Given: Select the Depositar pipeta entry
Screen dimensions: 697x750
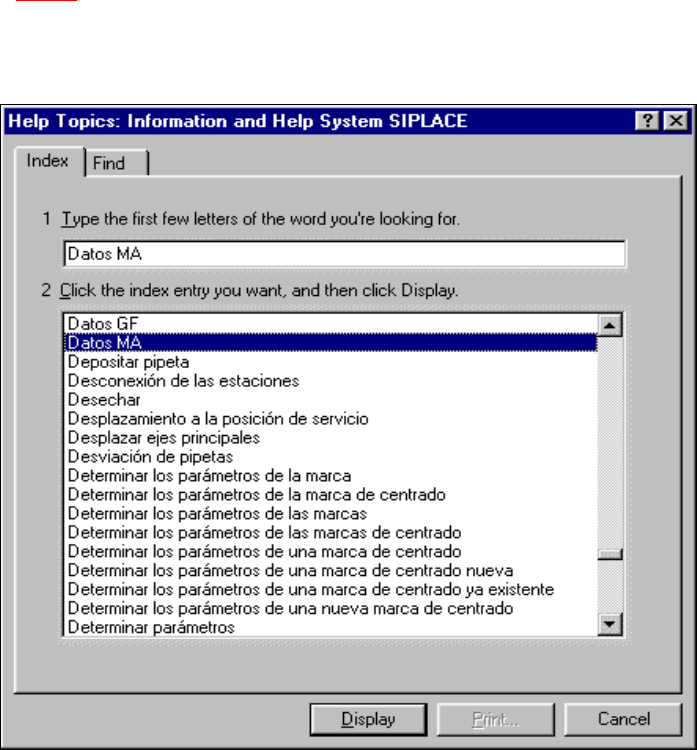Looking at the screenshot, I should (331, 362).
